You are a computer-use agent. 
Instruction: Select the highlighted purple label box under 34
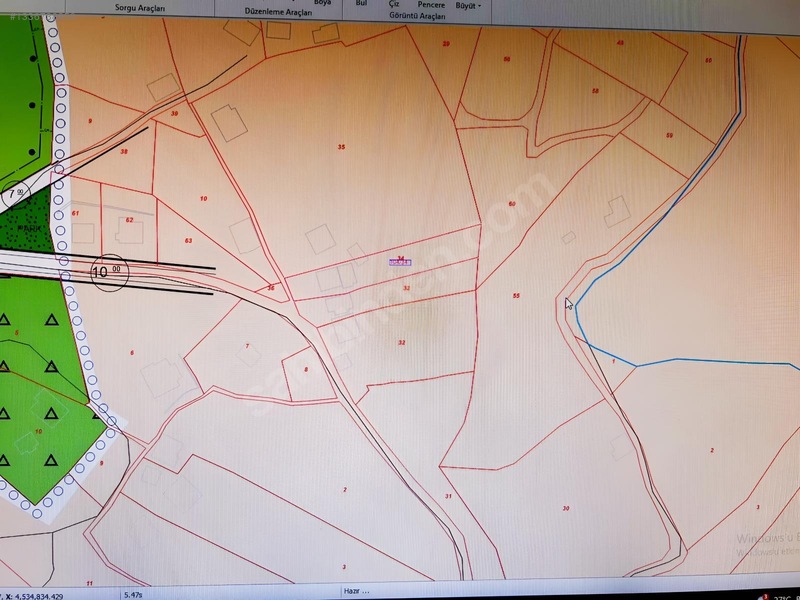(x=400, y=263)
